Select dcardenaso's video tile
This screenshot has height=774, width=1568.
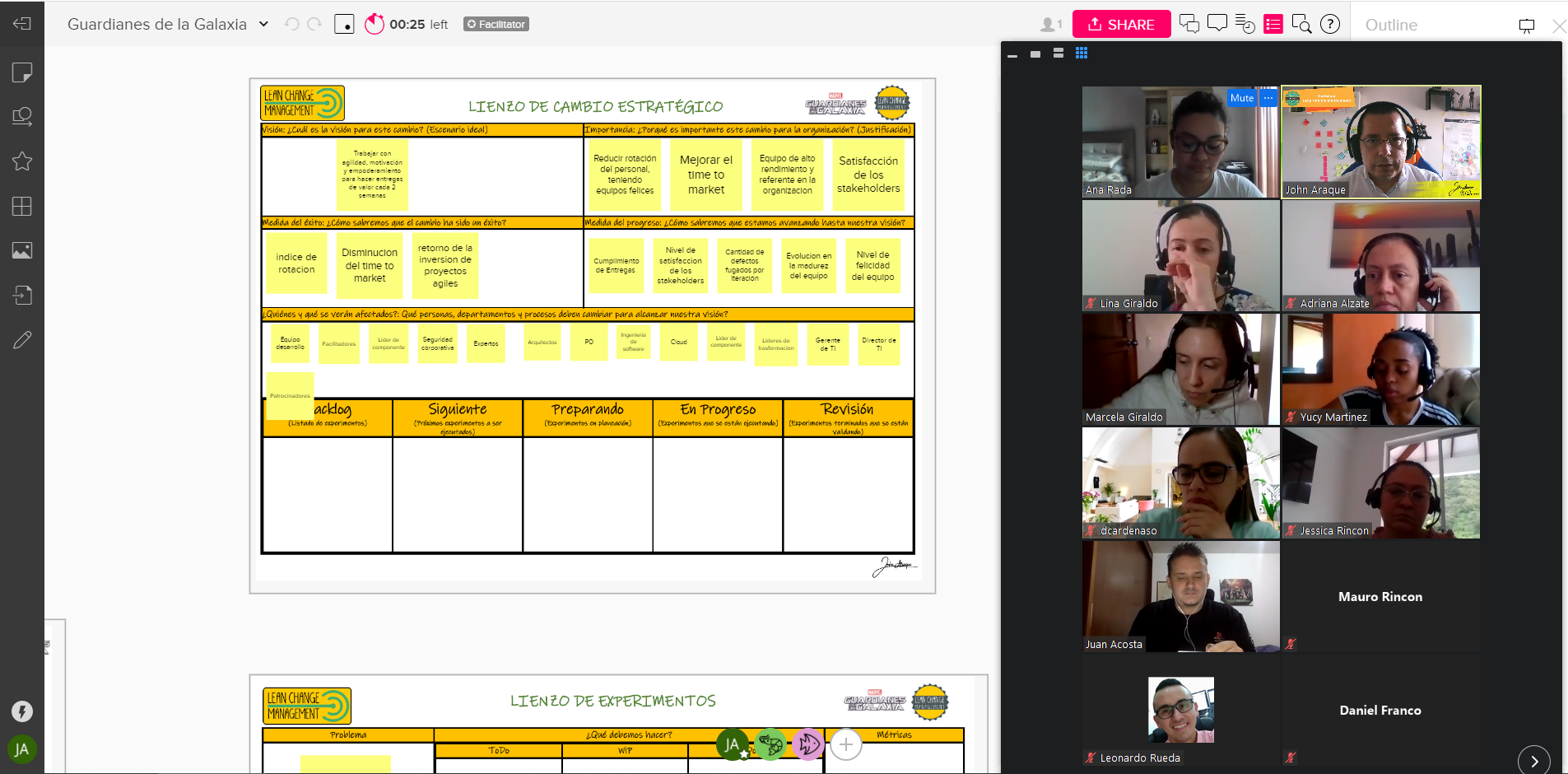tap(1181, 483)
